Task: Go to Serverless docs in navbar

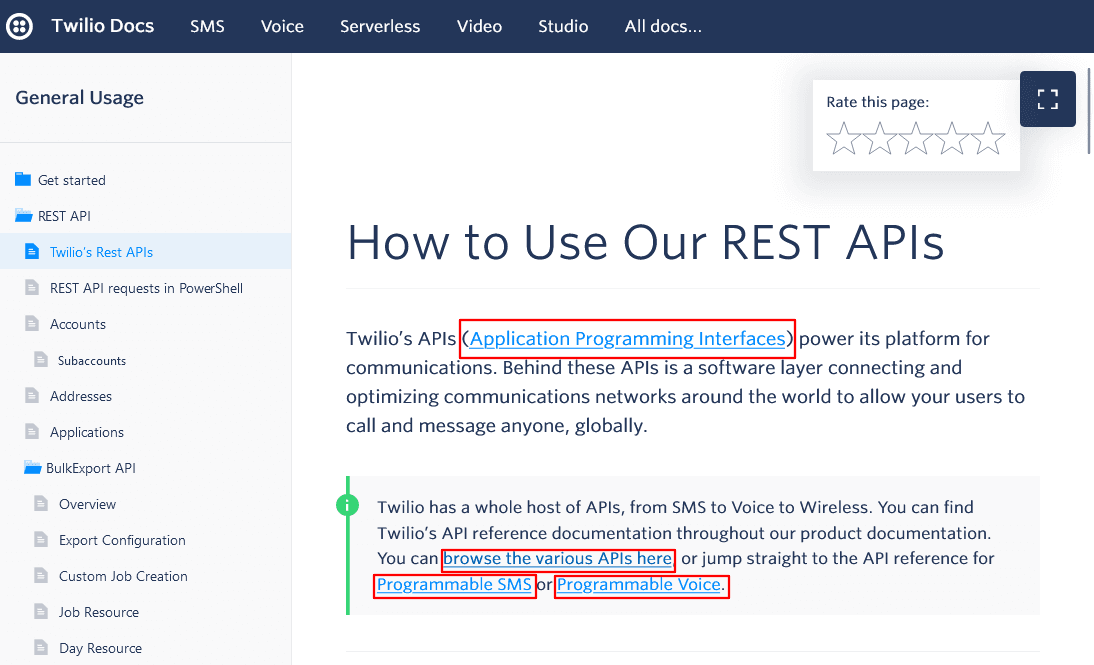Action: pyautogui.click(x=380, y=26)
